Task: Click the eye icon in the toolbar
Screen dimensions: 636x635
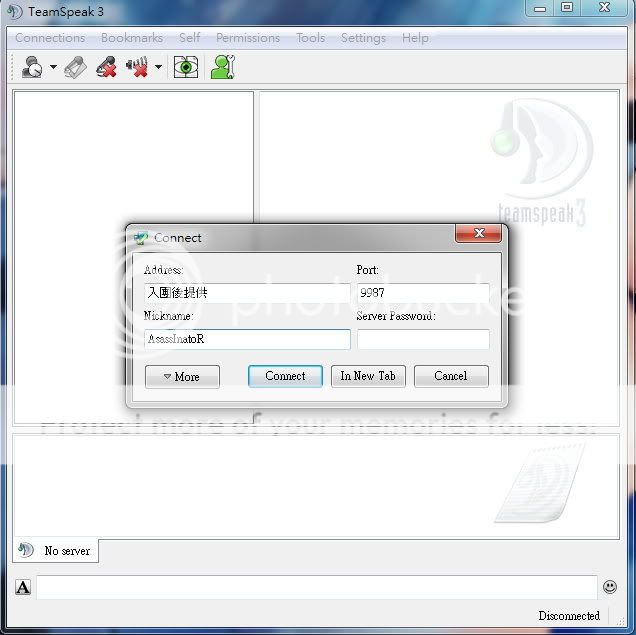Action: click(186, 68)
